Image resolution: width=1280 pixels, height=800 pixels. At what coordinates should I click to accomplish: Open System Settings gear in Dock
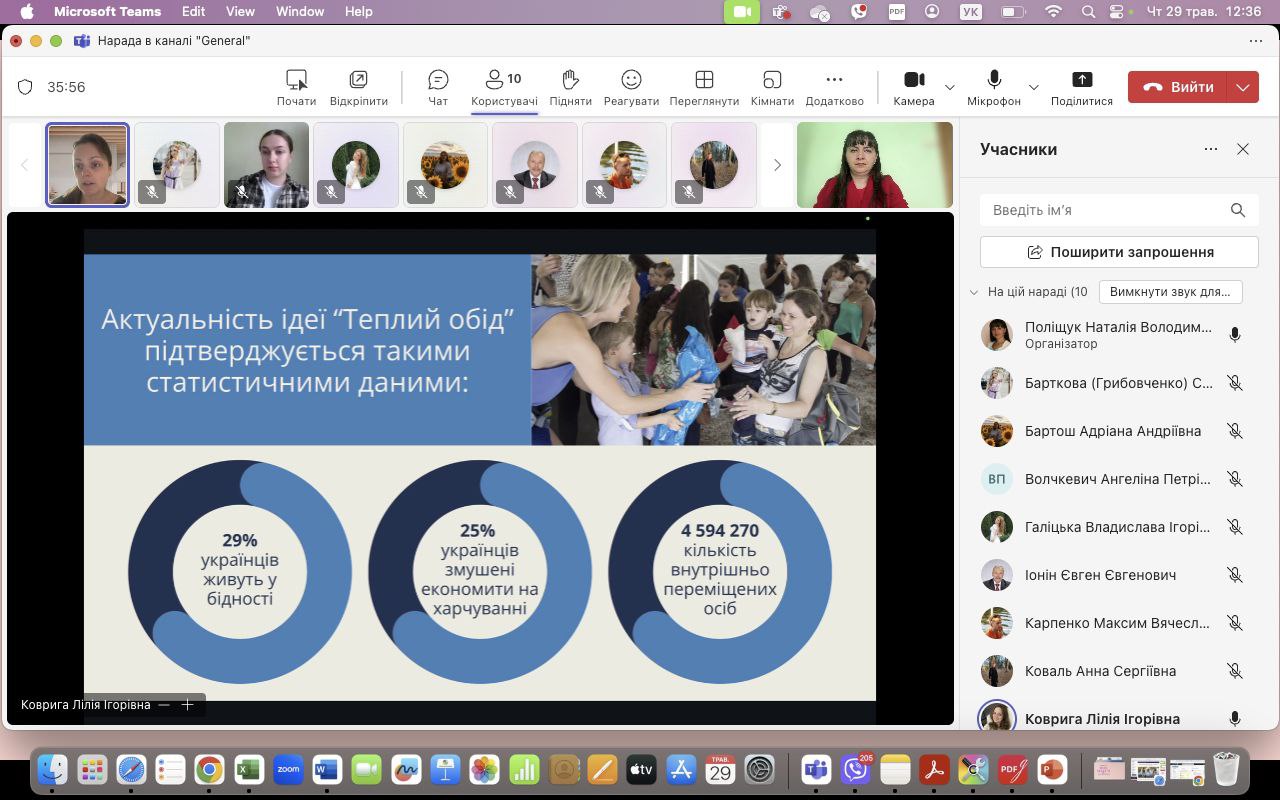tap(760, 769)
